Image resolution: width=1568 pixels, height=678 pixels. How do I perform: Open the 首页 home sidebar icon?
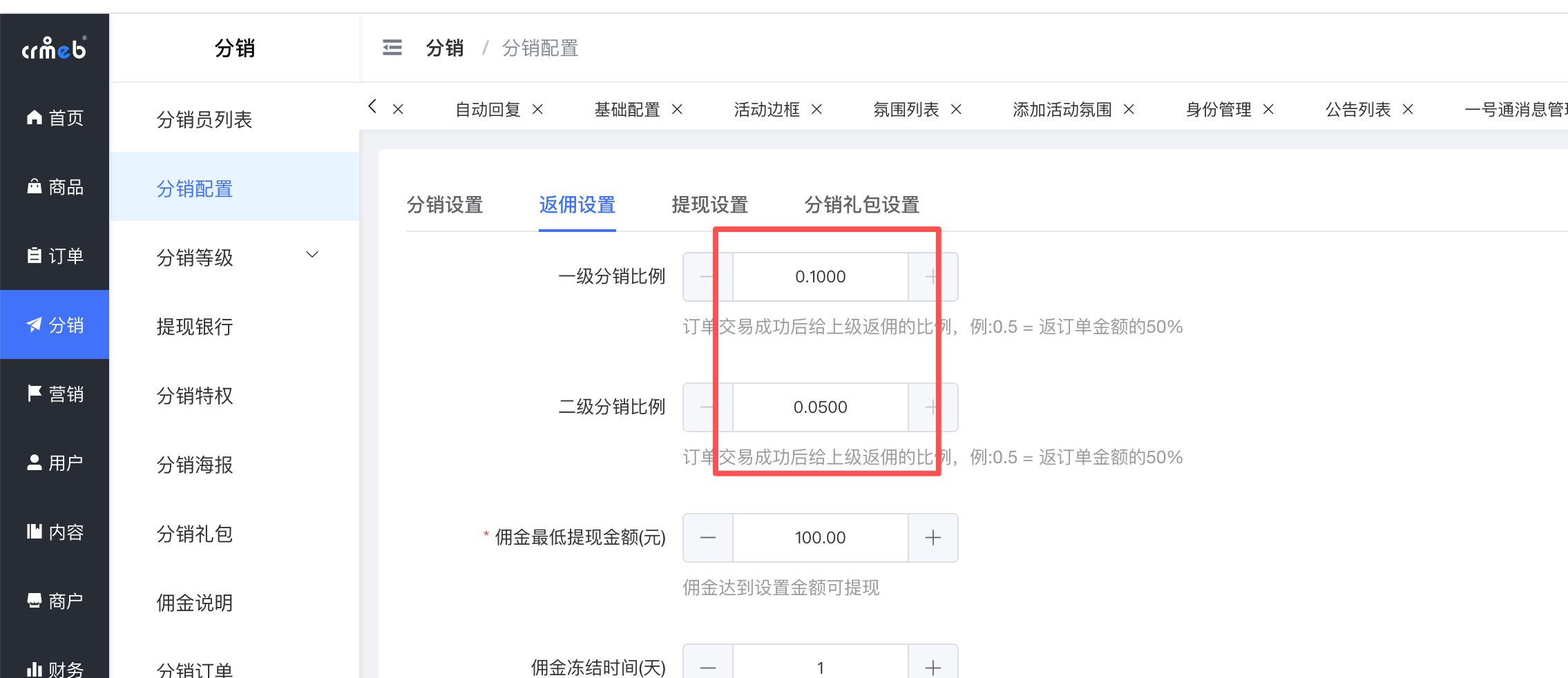(x=35, y=117)
